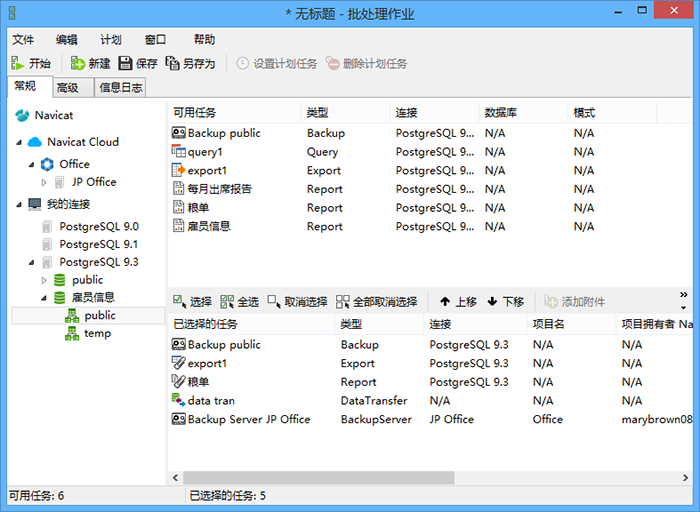Image resolution: width=700 pixels, height=512 pixels.
Task: Open the 计划 (Schedule) menu
Action: tap(111, 40)
